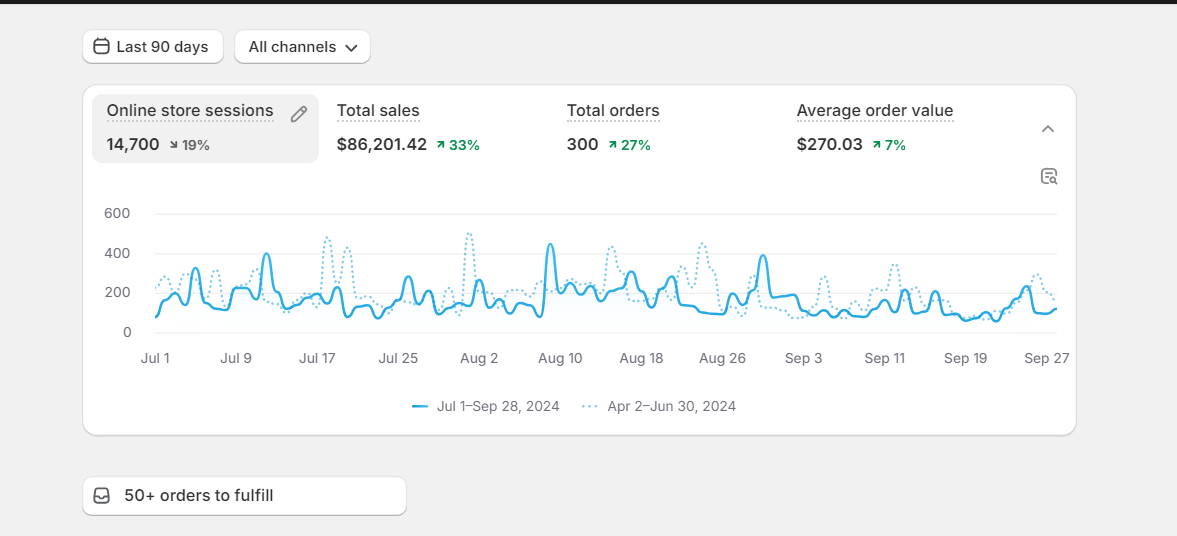
Task: Toggle the Jul 1–Sep 28, 2024 legend series
Action: (x=486, y=406)
